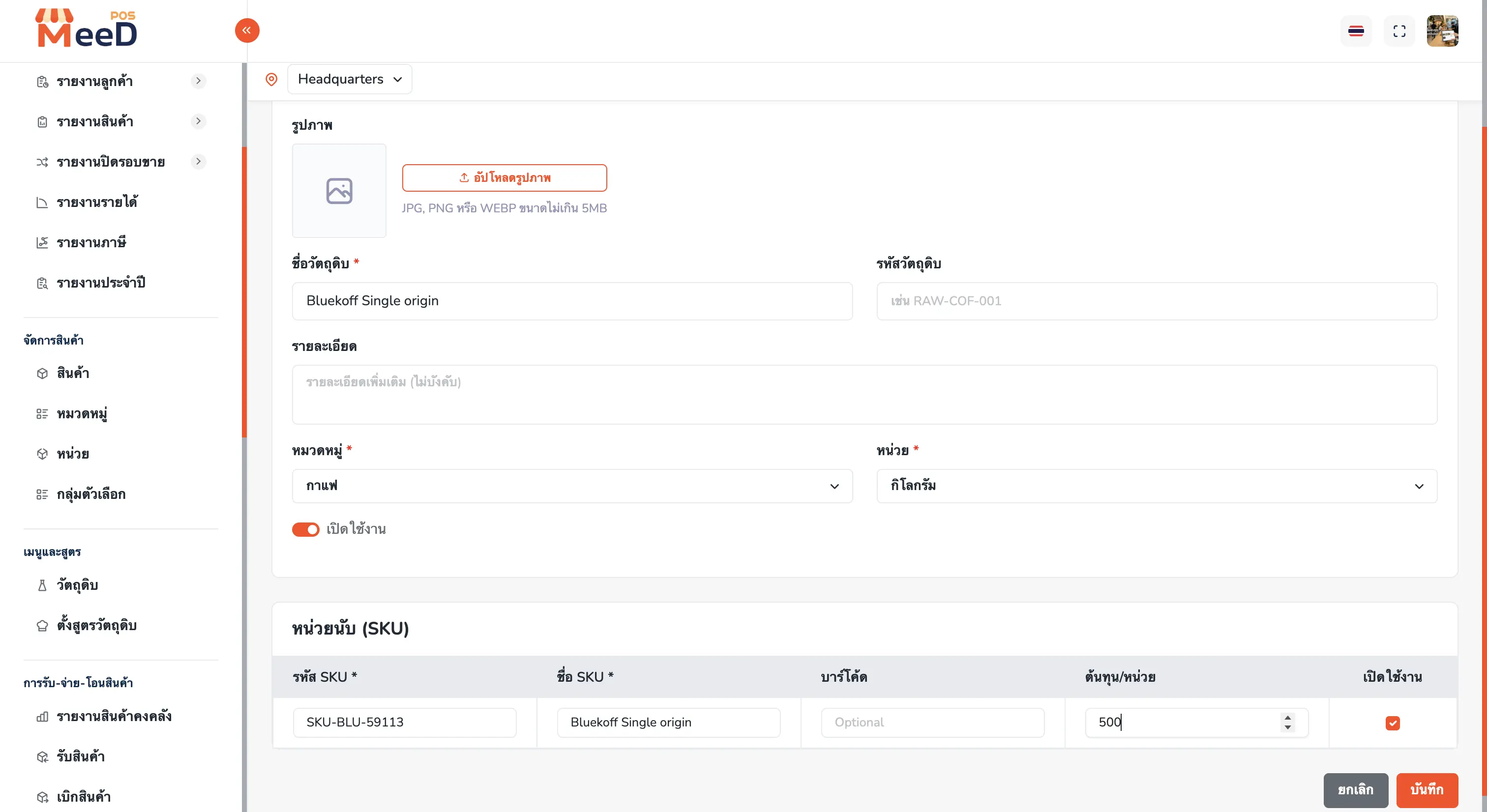
Task: Expand รายงานปิดรอบขาย submenu chevron
Action: (x=199, y=162)
